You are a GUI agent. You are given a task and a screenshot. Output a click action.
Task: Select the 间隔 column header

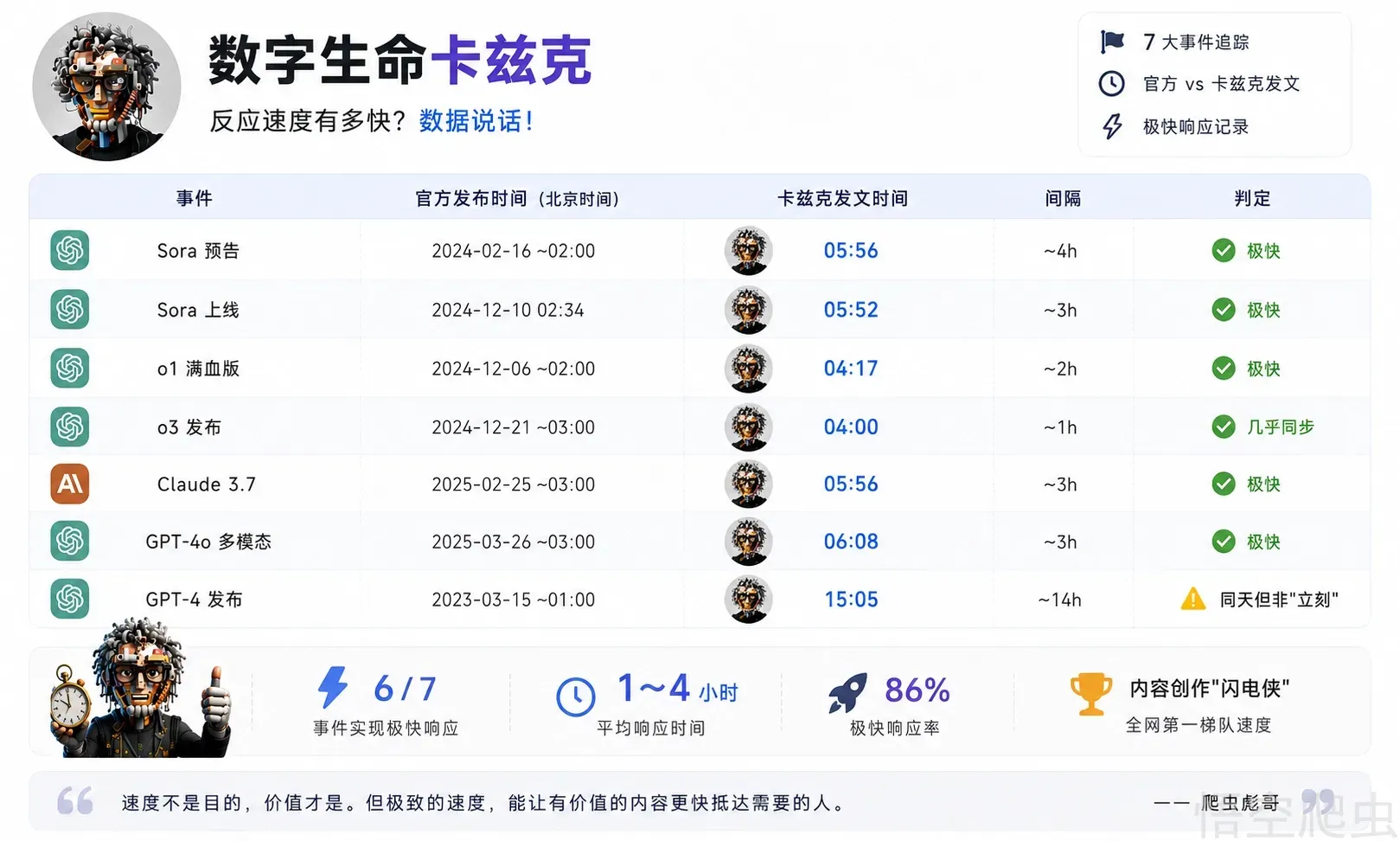[1063, 198]
